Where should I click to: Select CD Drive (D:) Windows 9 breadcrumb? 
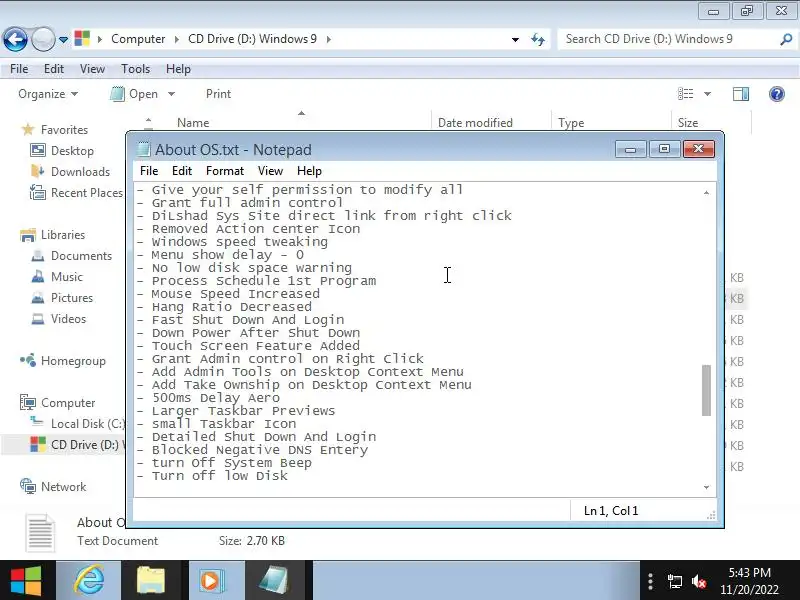pyautogui.click(x=252, y=39)
